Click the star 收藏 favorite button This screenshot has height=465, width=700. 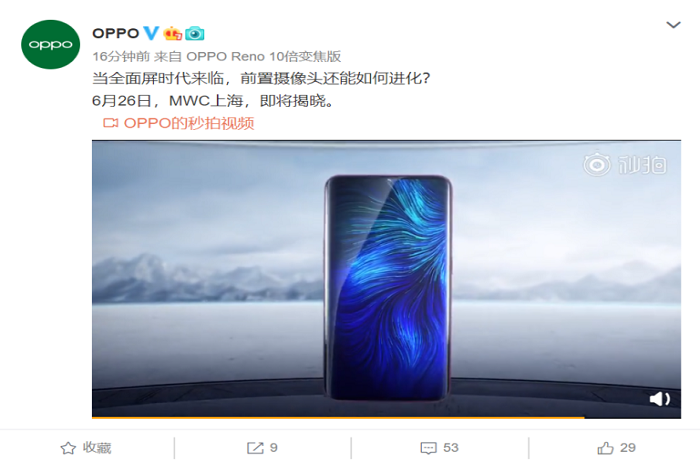[x=86, y=448]
